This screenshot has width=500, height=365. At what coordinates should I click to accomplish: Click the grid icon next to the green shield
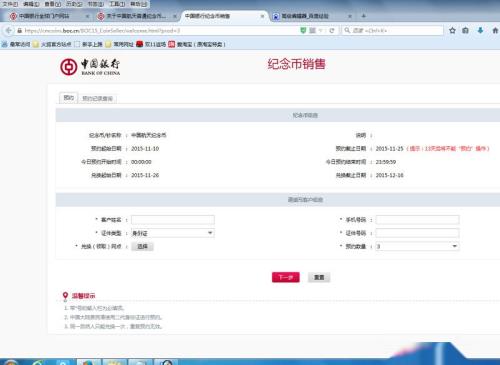coord(312,30)
